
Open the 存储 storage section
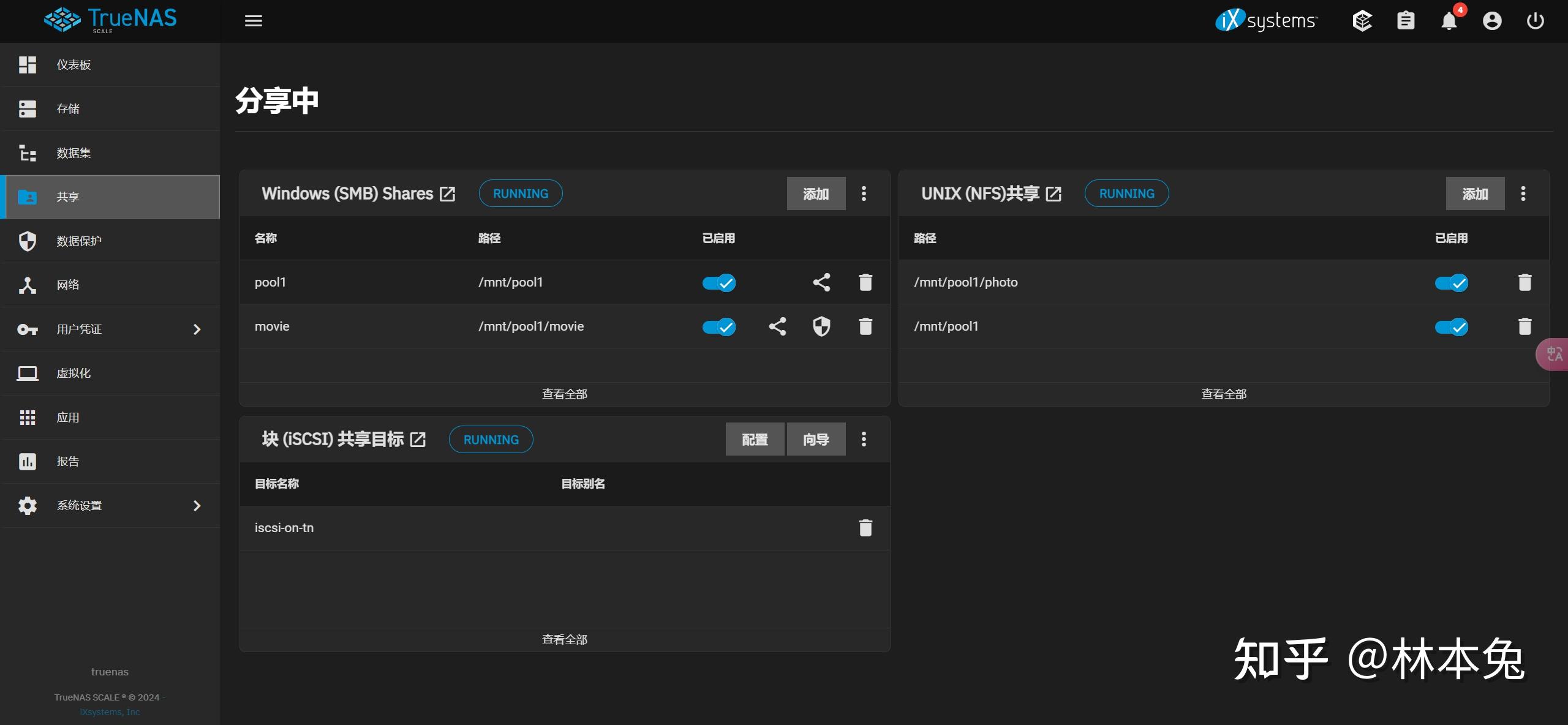[67, 108]
